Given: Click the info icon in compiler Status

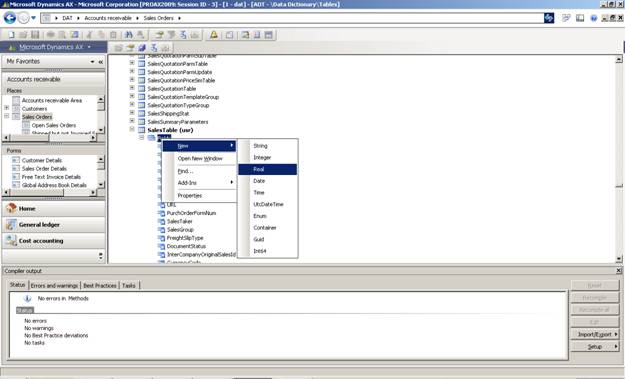Looking at the screenshot, I should [x=27, y=298].
